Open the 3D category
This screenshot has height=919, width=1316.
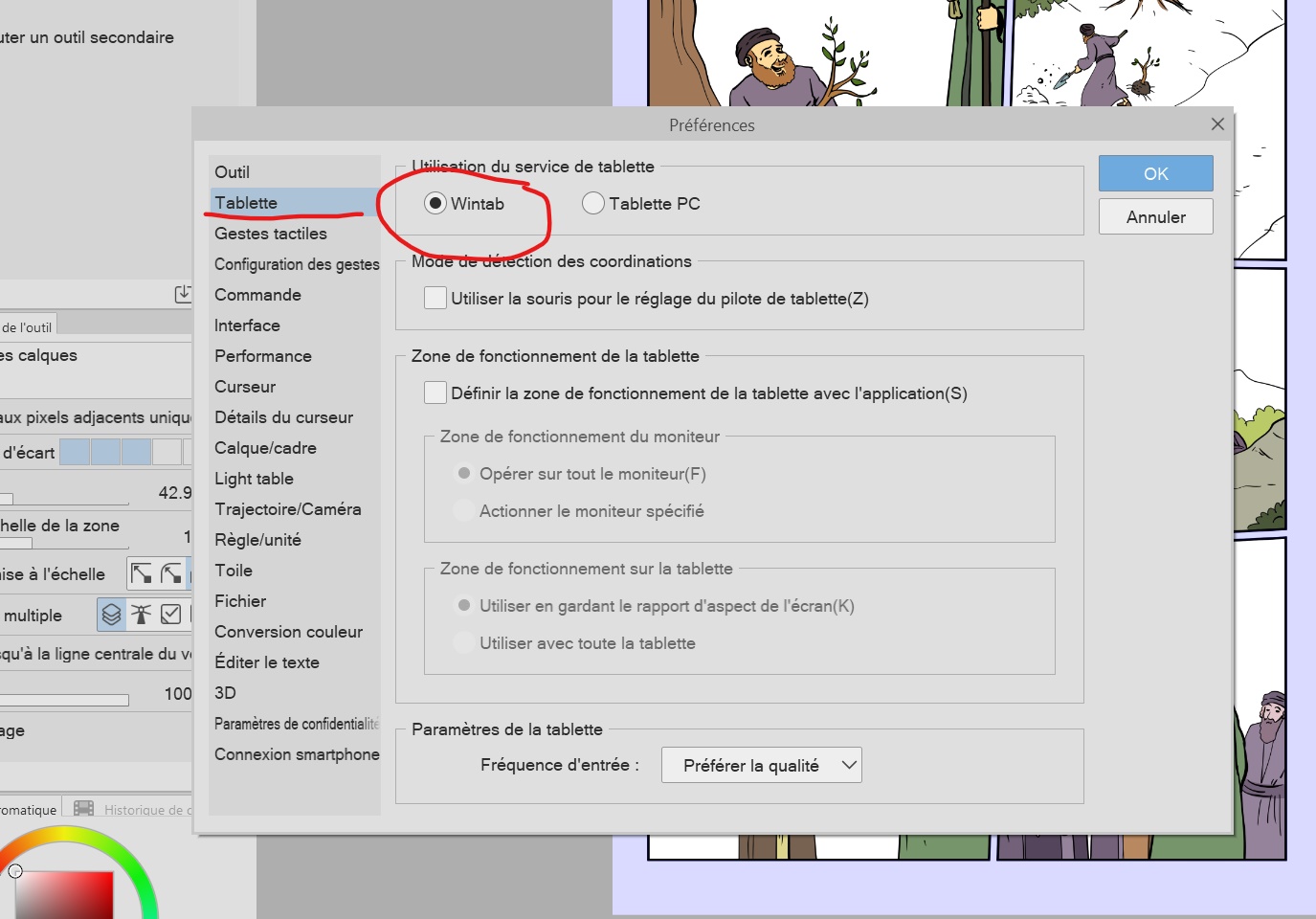pyautogui.click(x=295, y=693)
